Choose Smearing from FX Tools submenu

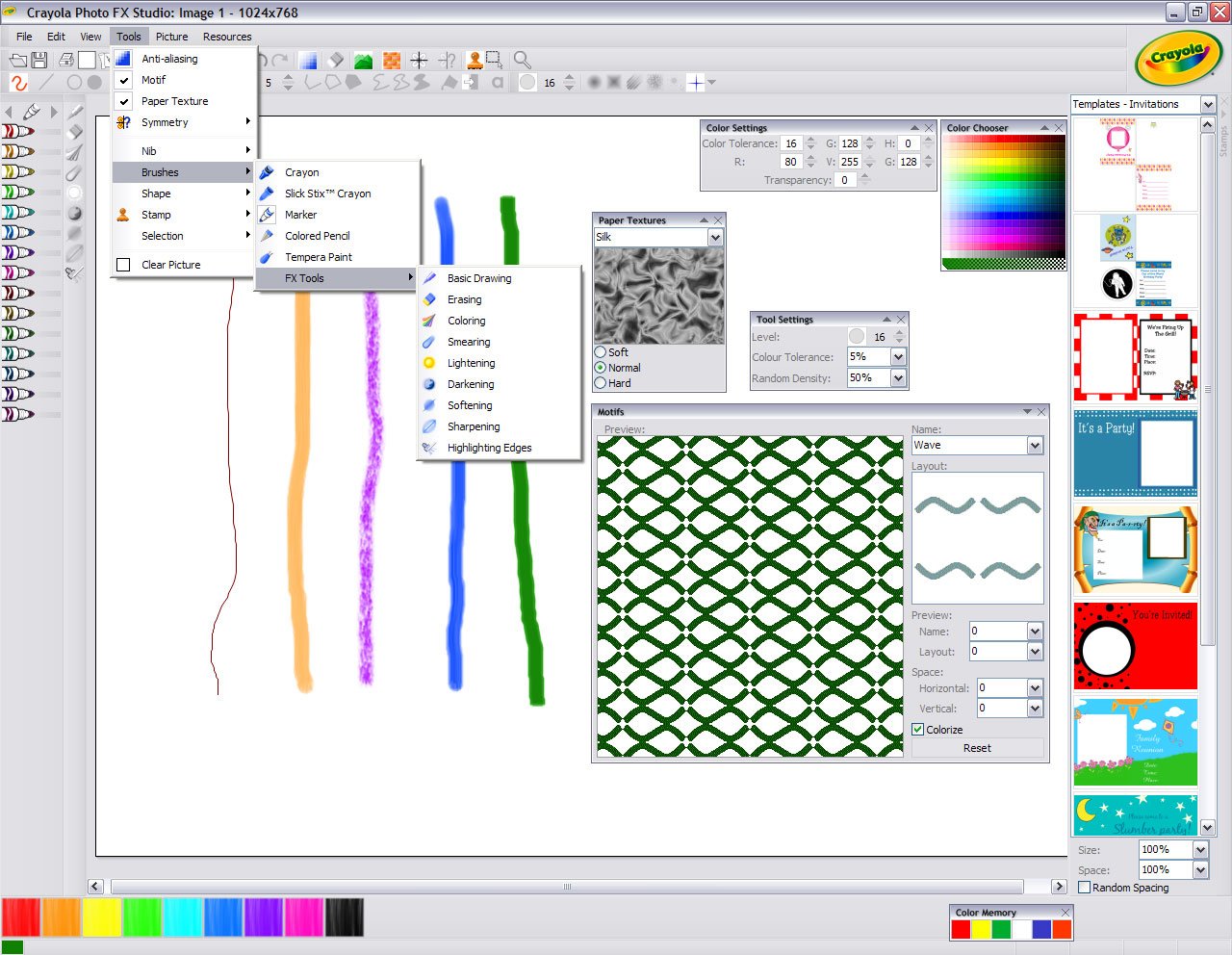[469, 342]
